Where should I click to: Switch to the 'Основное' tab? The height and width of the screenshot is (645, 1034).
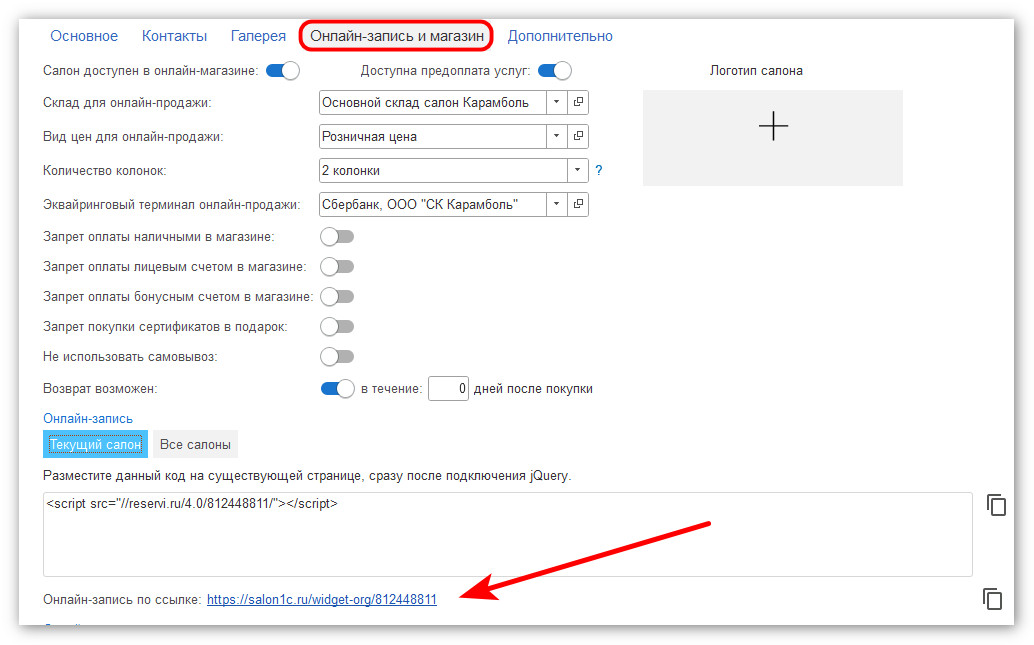(x=84, y=36)
